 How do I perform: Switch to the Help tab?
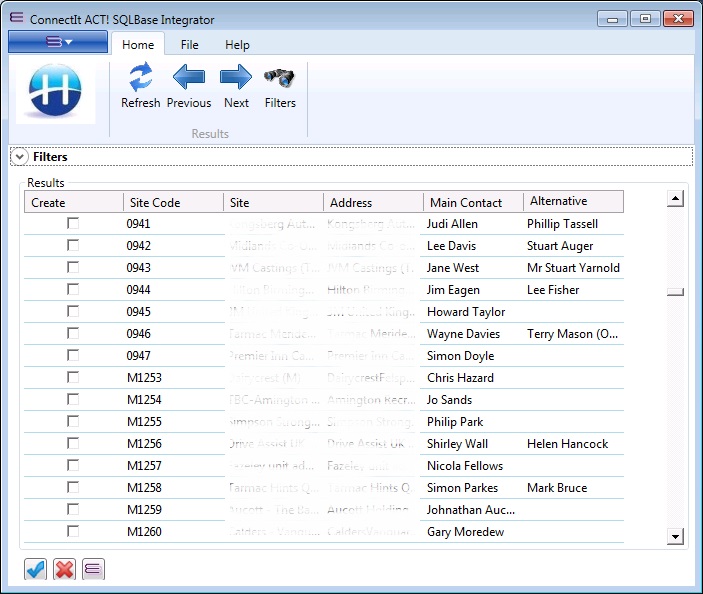click(237, 45)
